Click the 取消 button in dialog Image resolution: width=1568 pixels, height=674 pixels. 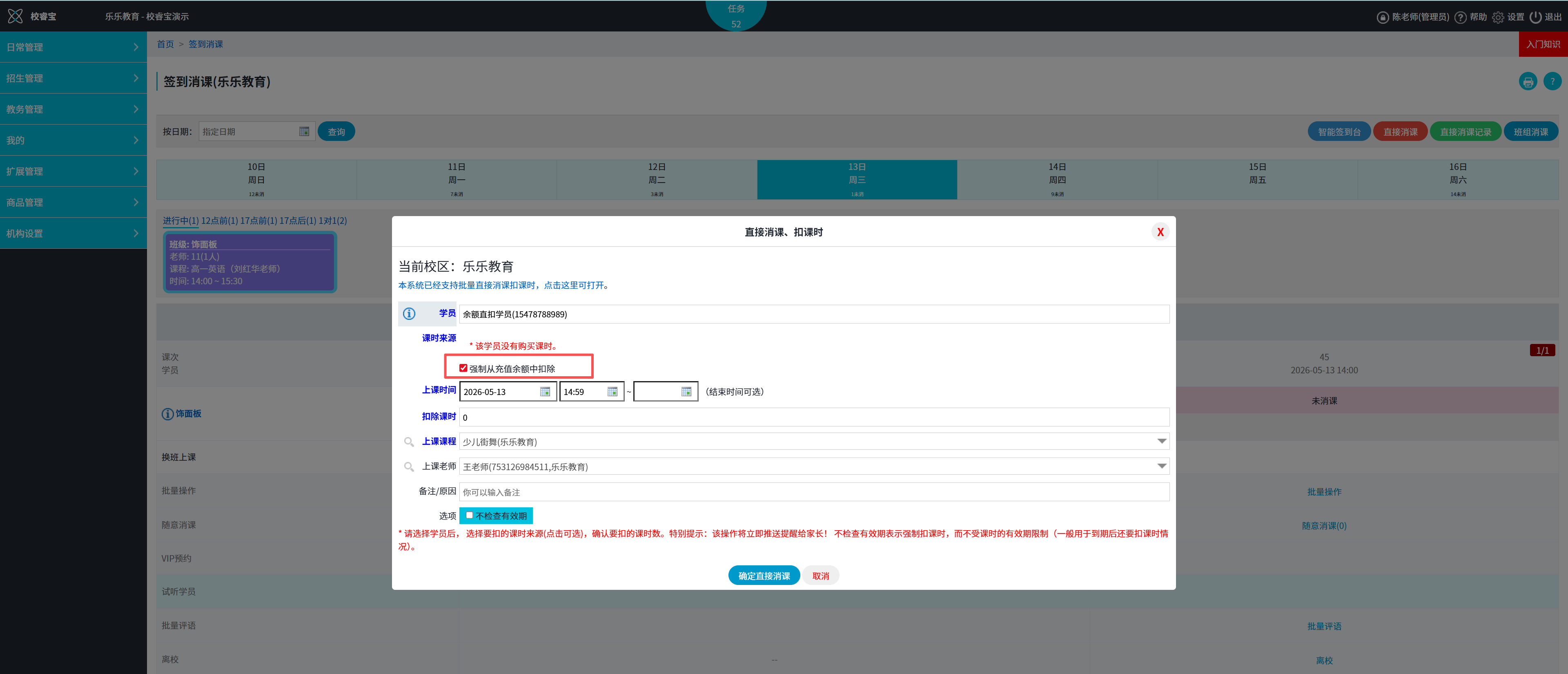(x=820, y=576)
